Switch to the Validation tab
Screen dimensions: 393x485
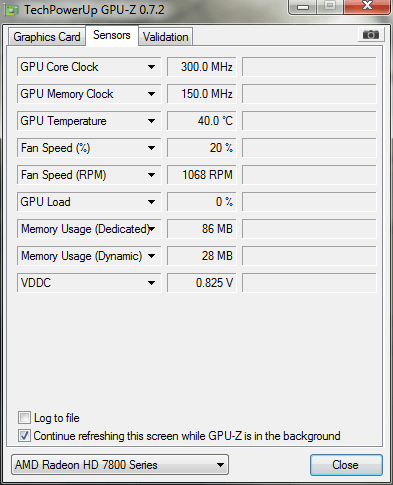click(165, 37)
